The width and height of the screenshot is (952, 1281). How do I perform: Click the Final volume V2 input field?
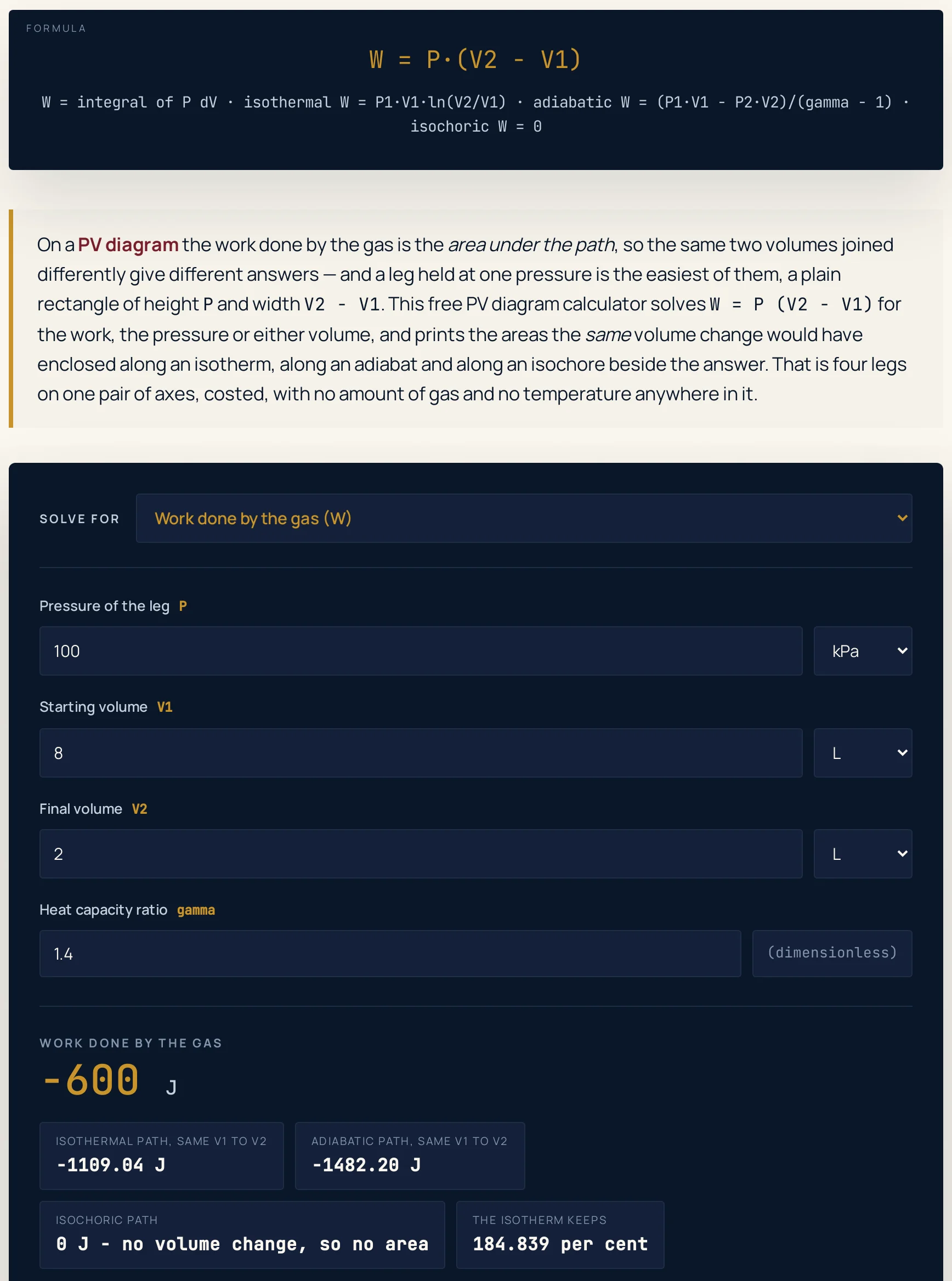(x=421, y=854)
